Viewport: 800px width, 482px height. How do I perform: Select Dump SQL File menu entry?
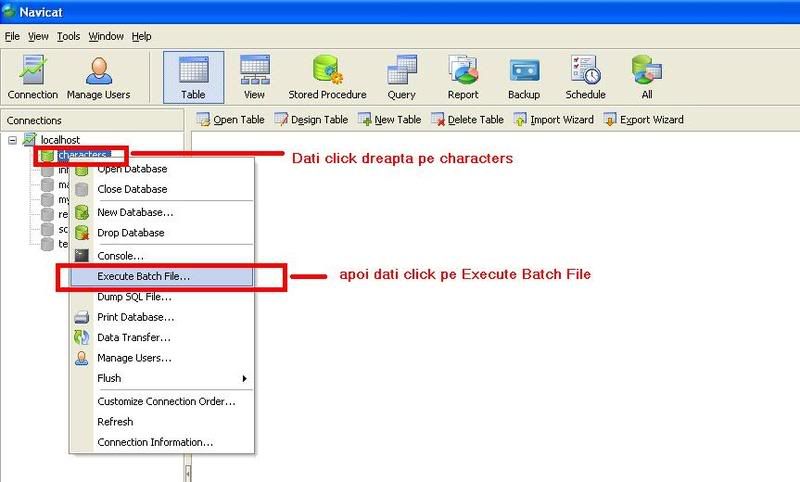134,297
